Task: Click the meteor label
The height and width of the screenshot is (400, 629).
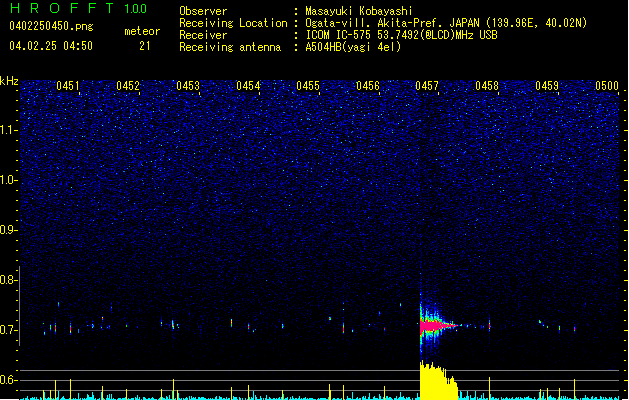Action: pos(142,31)
